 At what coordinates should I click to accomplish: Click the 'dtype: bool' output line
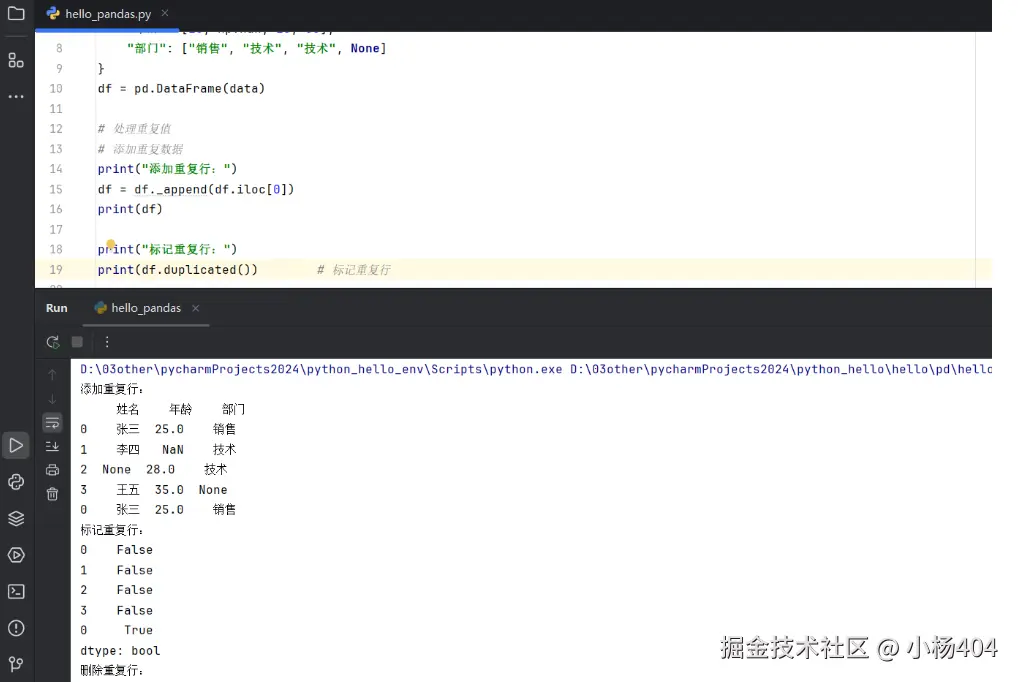[120, 650]
